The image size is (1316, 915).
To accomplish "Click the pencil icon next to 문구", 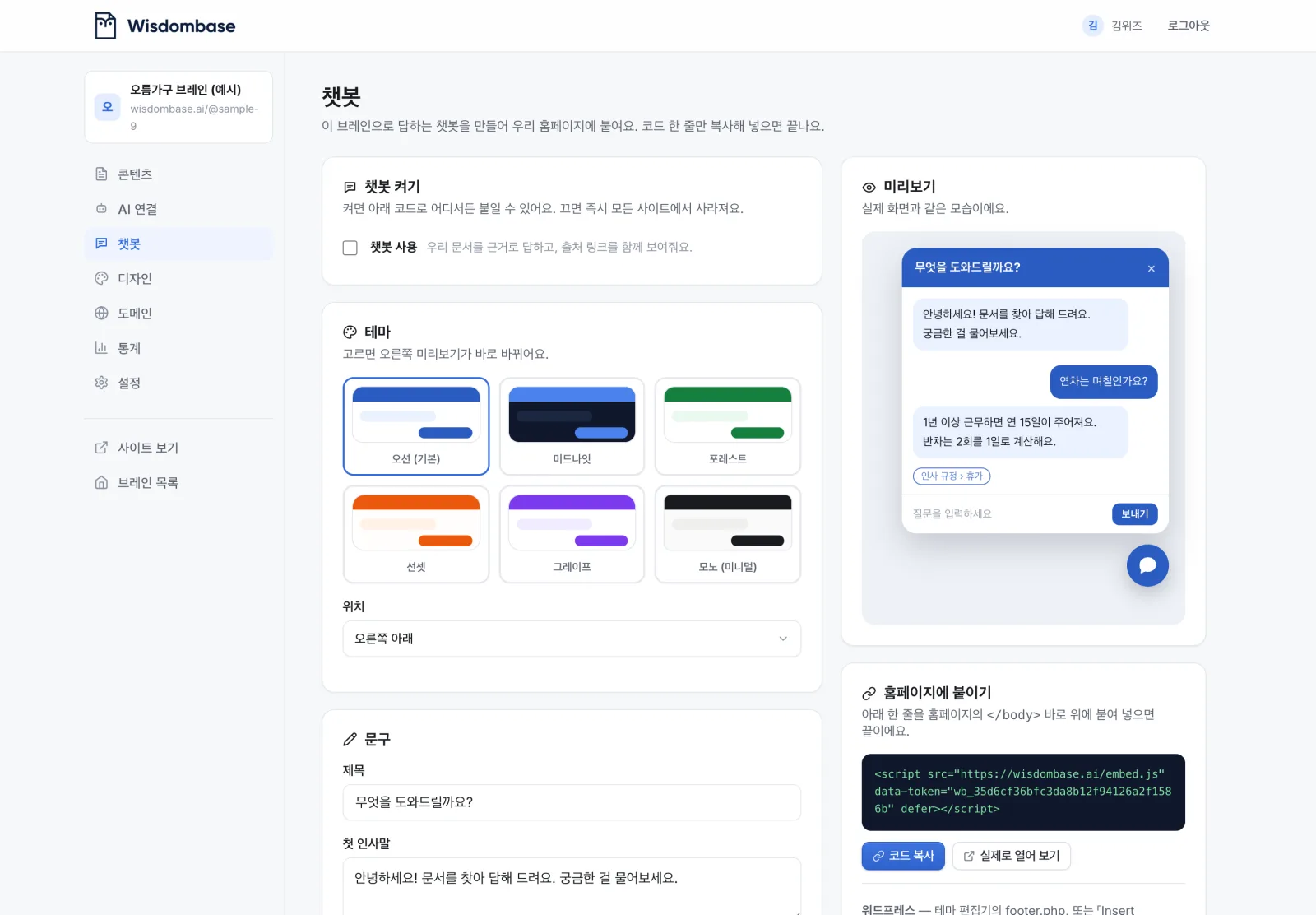I will (x=350, y=739).
